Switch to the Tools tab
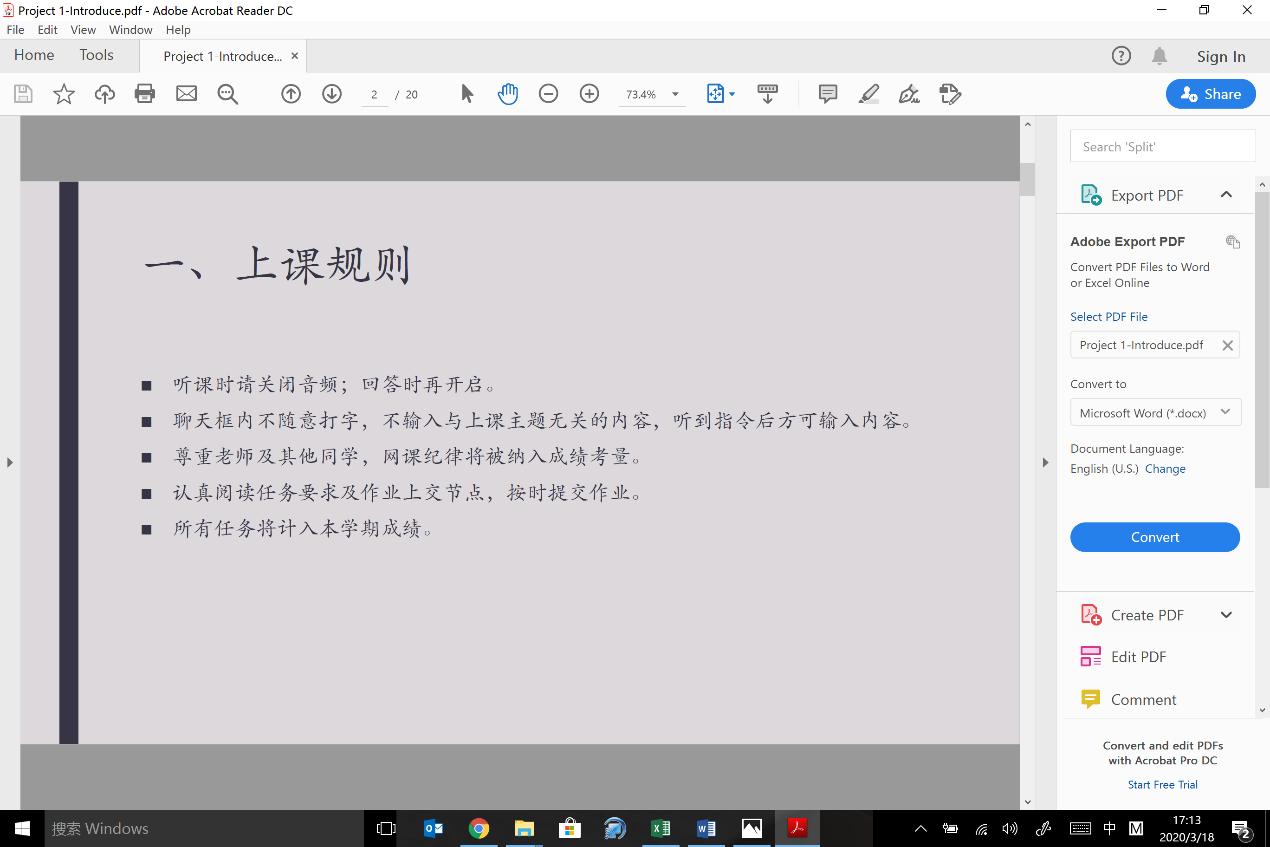The height and width of the screenshot is (847, 1270). point(96,55)
